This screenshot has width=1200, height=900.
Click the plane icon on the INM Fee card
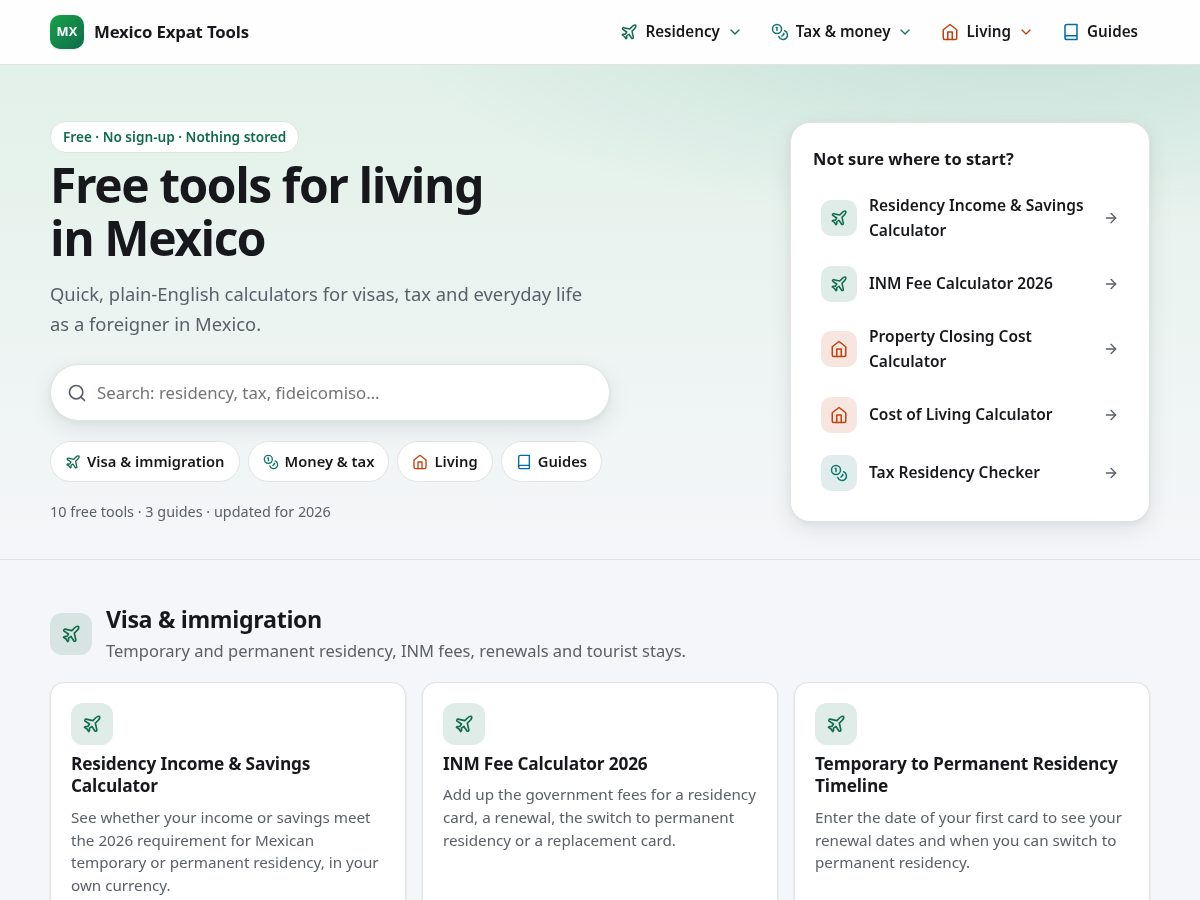pos(464,724)
